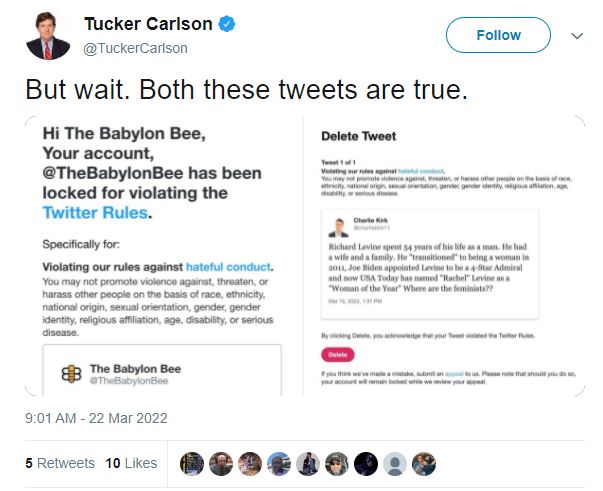Click the fourth liker avatar

pos(279,464)
